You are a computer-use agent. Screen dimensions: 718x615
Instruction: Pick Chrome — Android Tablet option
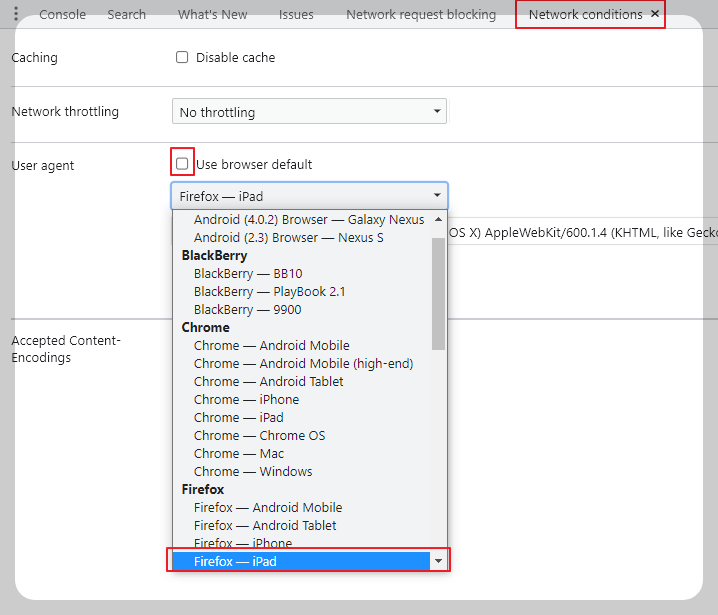pos(302,381)
